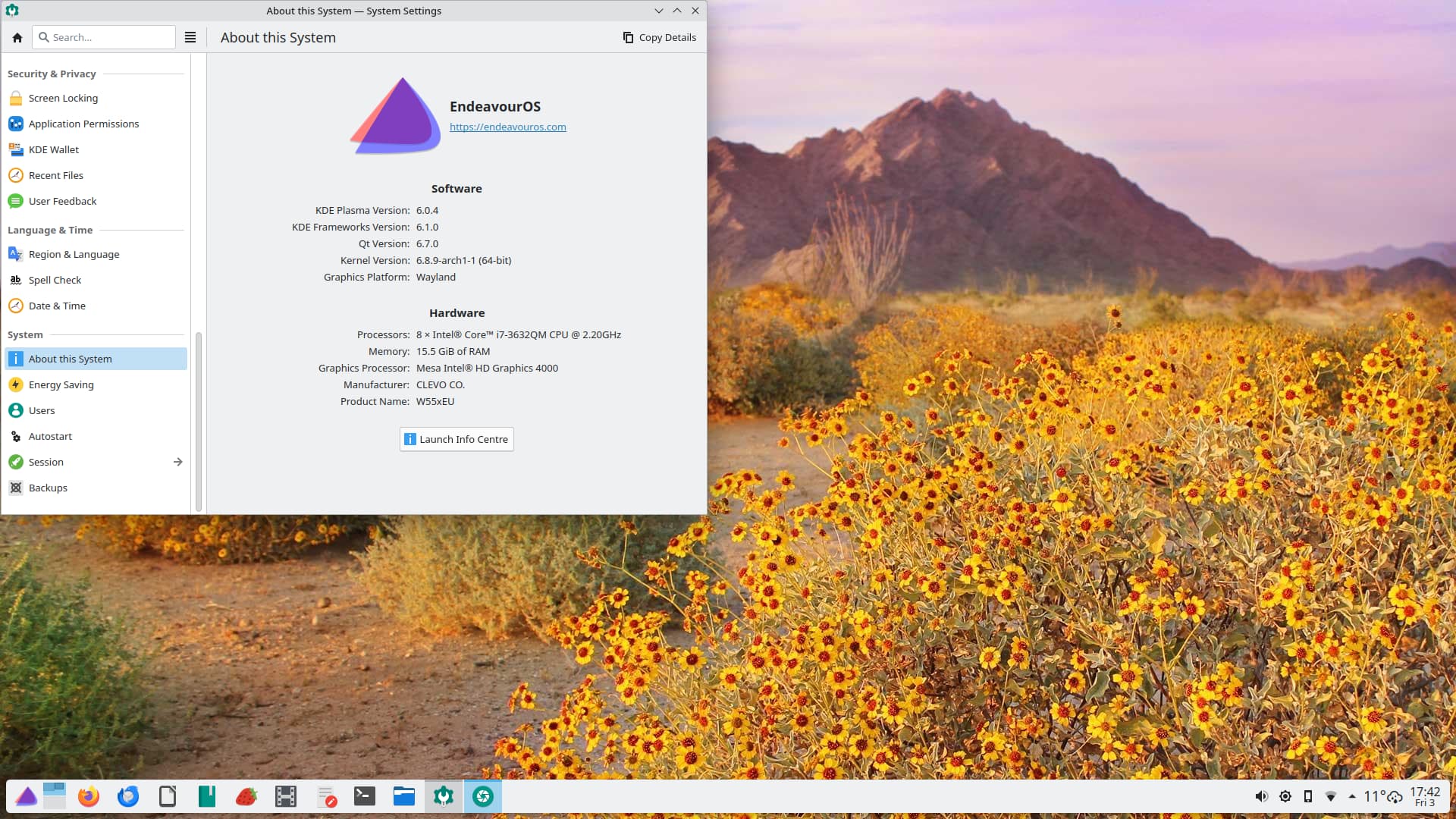Click Launch Info Centre button
1456x819 pixels.
click(457, 439)
